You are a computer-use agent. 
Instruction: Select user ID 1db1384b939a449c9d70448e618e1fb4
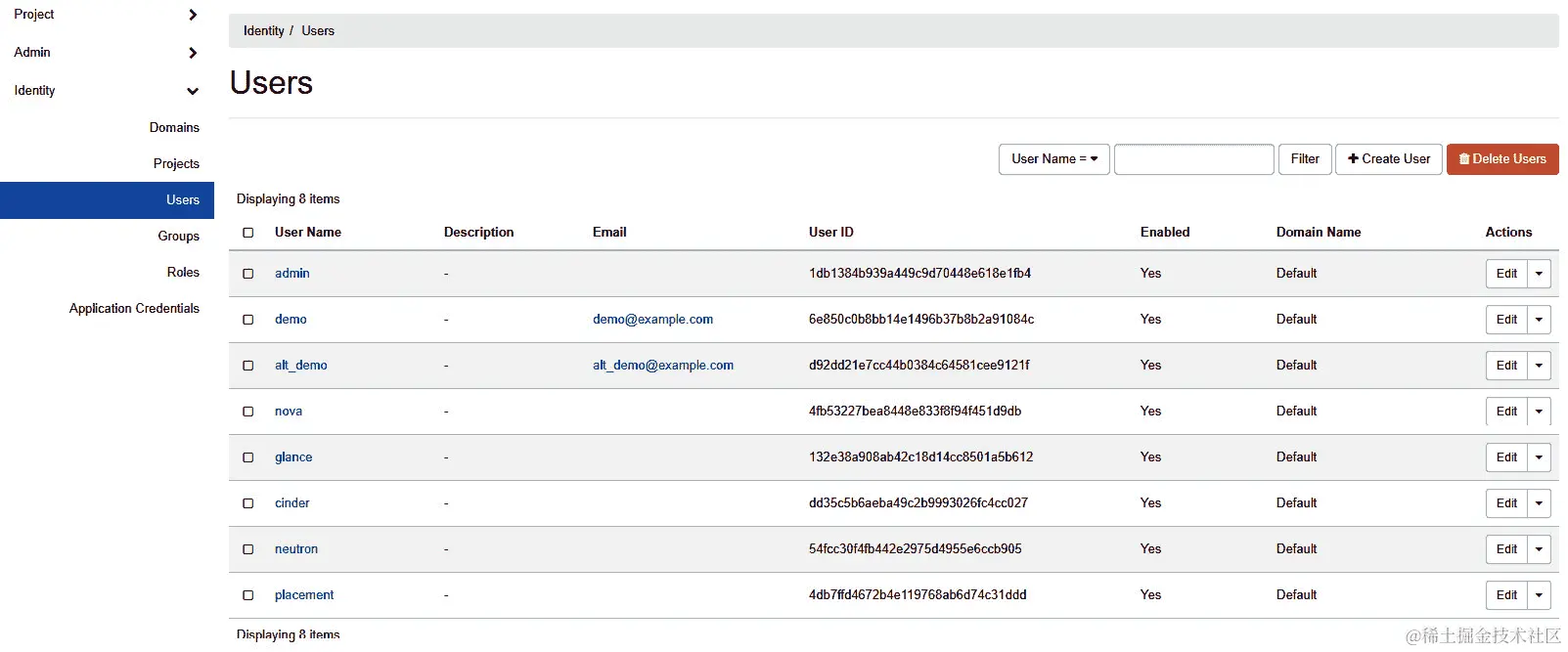click(x=919, y=274)
